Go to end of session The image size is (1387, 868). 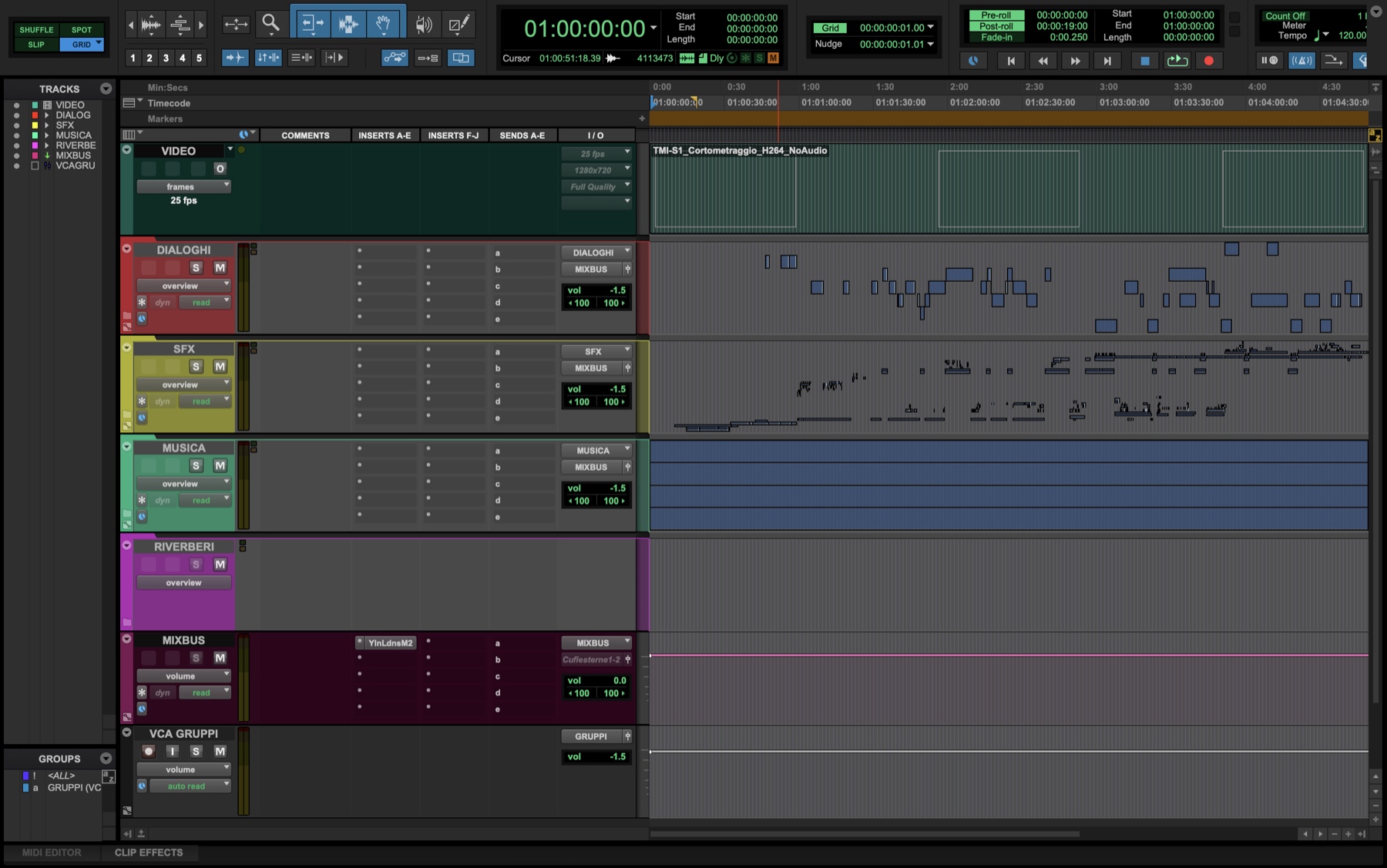(1107, 60)
